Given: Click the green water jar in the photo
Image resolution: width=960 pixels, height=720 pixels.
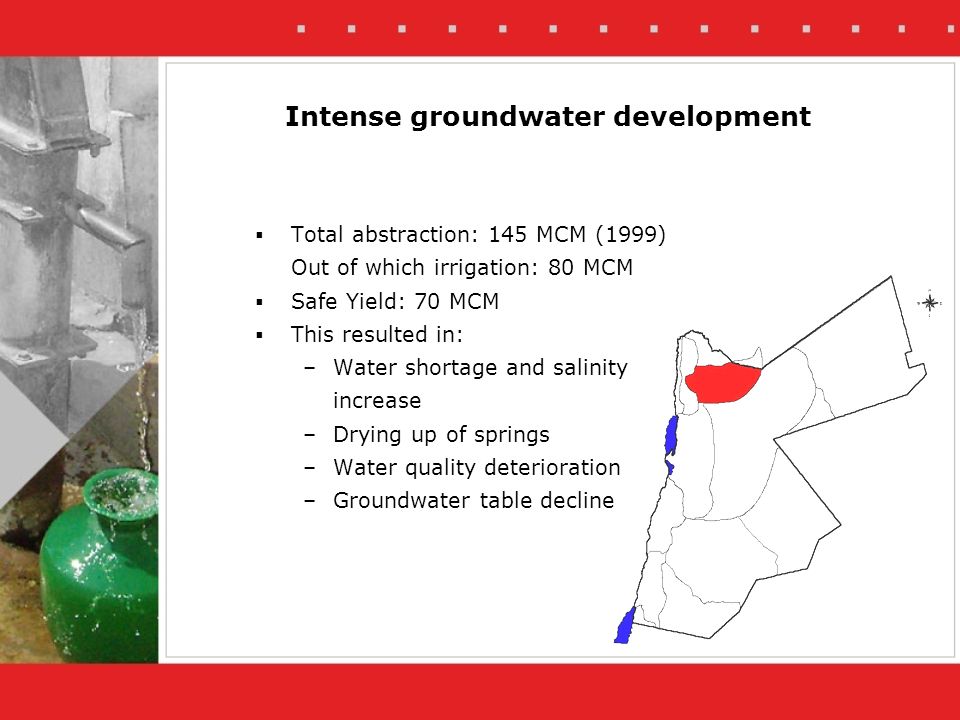Looking at the screenshot, I should pos(100,566).
